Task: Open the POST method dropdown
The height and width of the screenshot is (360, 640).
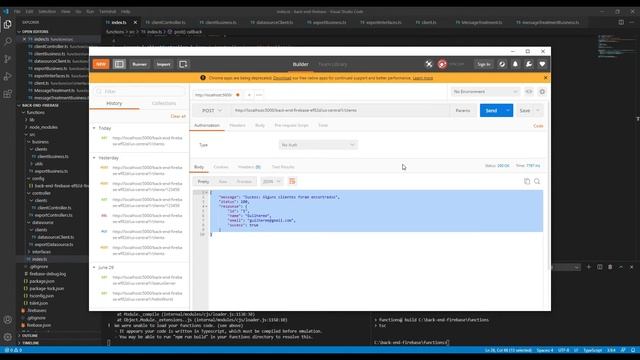Action: tap(212, 111)
